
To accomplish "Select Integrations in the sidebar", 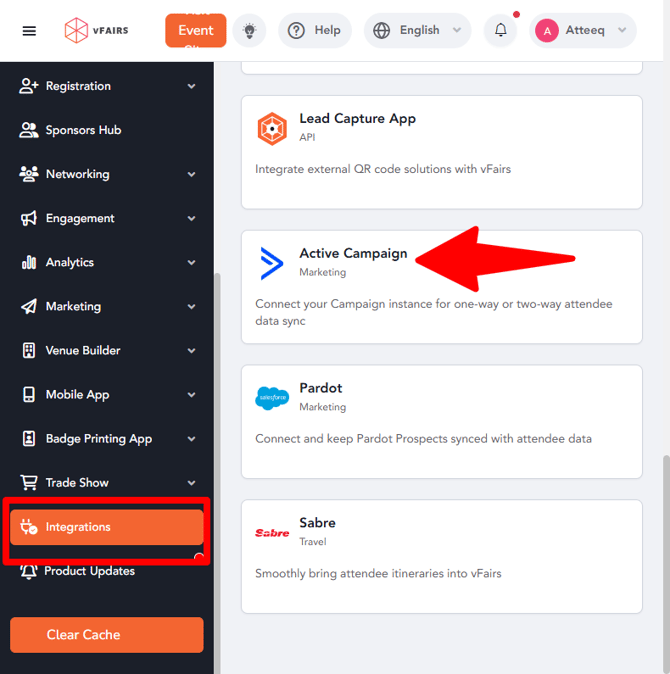I will [106, 527].
